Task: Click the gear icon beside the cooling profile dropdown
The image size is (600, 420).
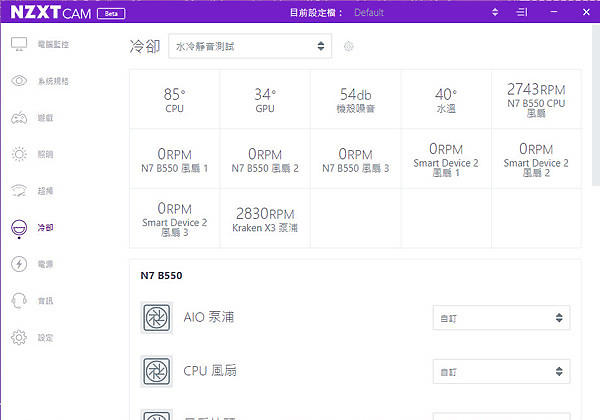Action: pyautogui.click(x=349, y=47)
